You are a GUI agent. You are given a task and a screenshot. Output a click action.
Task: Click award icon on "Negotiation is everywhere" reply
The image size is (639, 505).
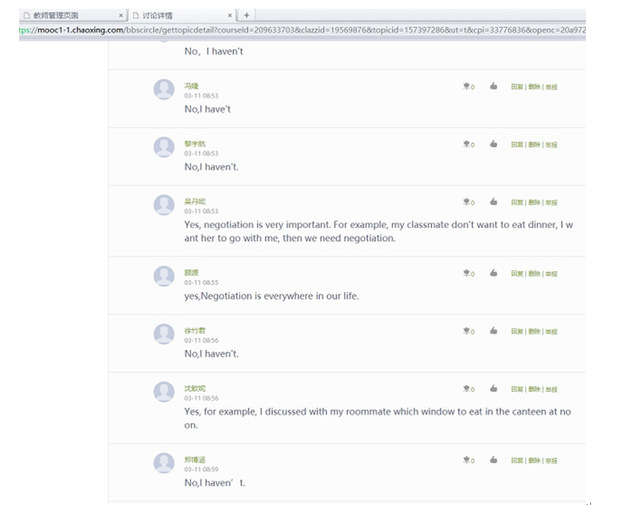(467, 273)
